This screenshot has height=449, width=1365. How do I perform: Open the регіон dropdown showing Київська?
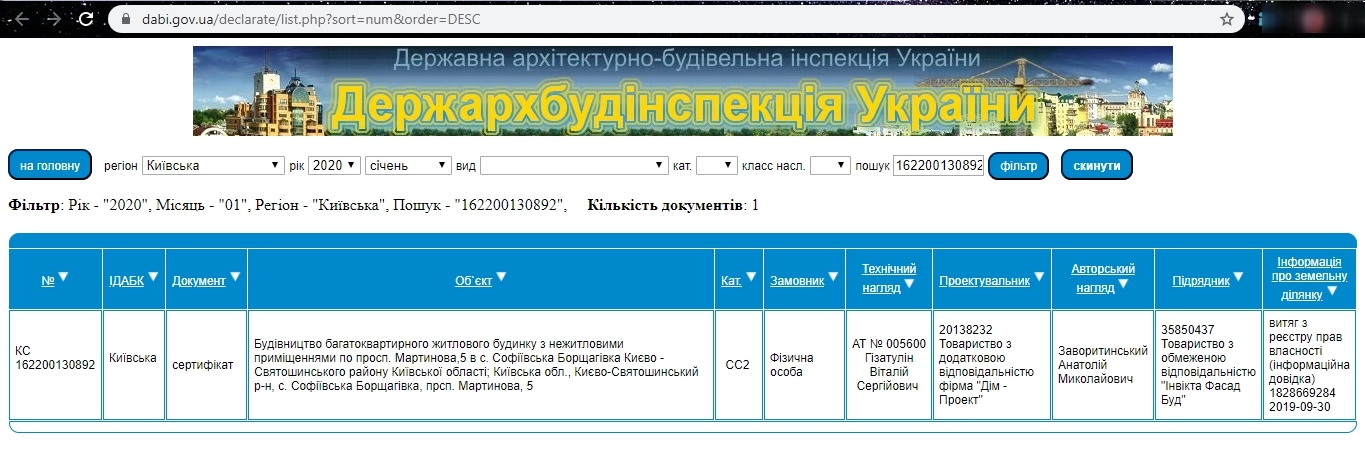pos(213,165)
